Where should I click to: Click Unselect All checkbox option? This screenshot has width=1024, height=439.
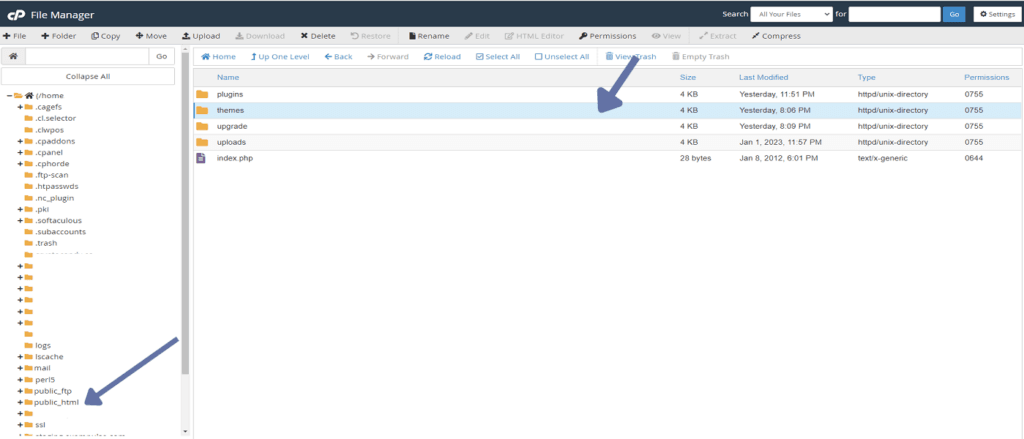coord(562,57)
